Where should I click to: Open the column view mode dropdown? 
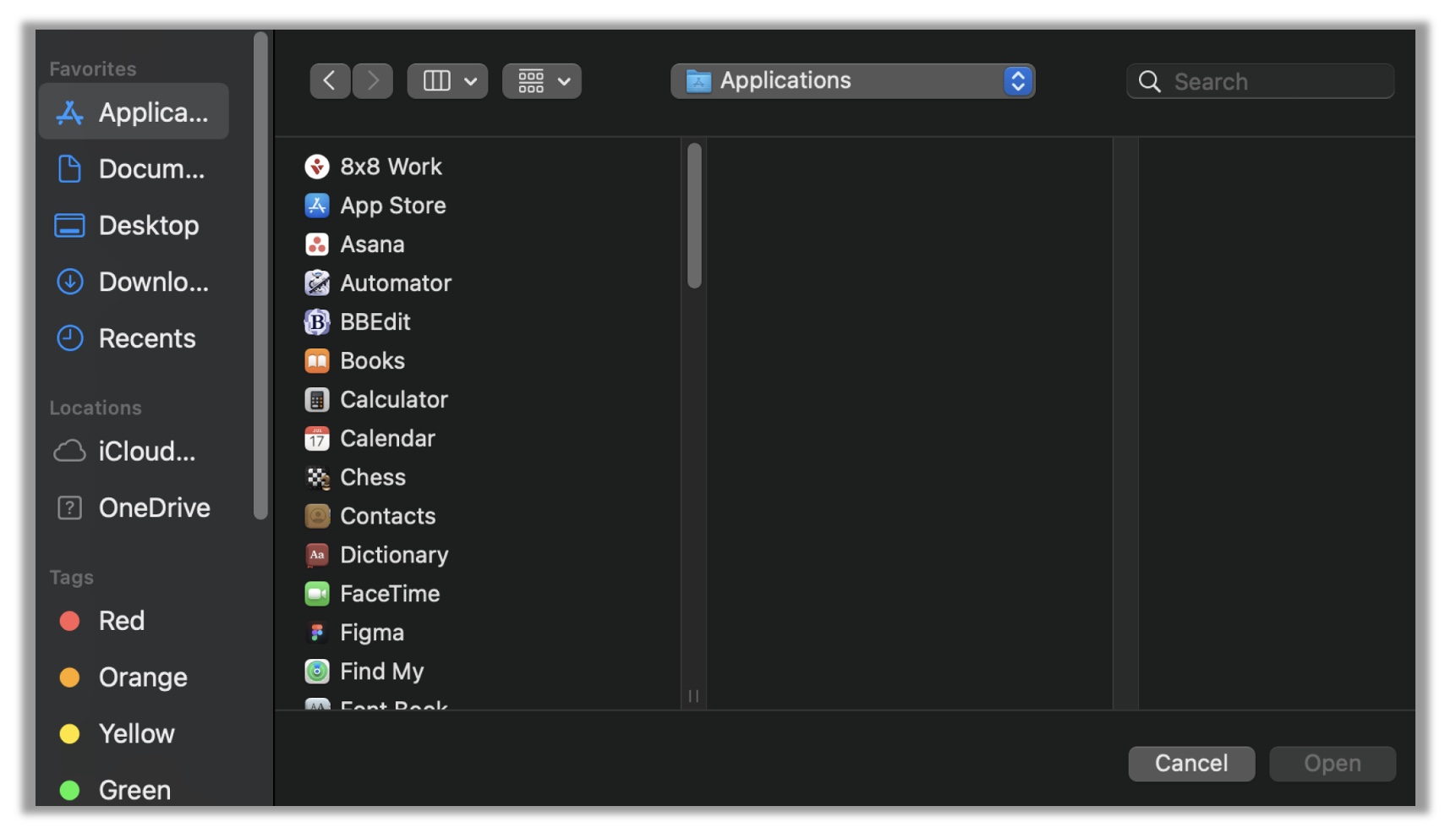[x=447, y=81]
